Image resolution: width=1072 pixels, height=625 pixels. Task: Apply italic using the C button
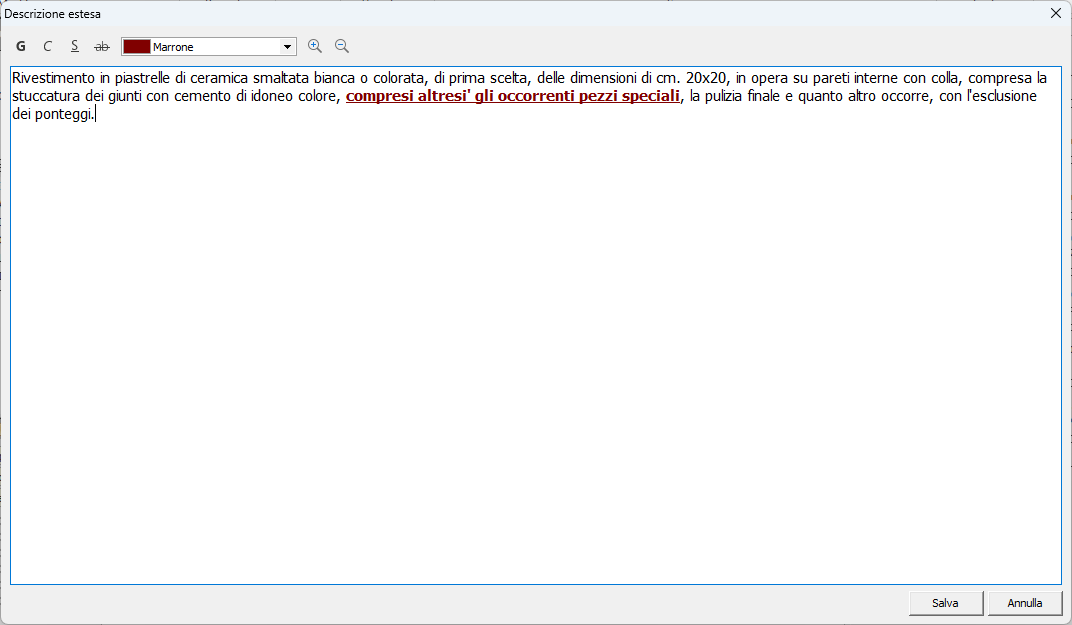point(47,46)
